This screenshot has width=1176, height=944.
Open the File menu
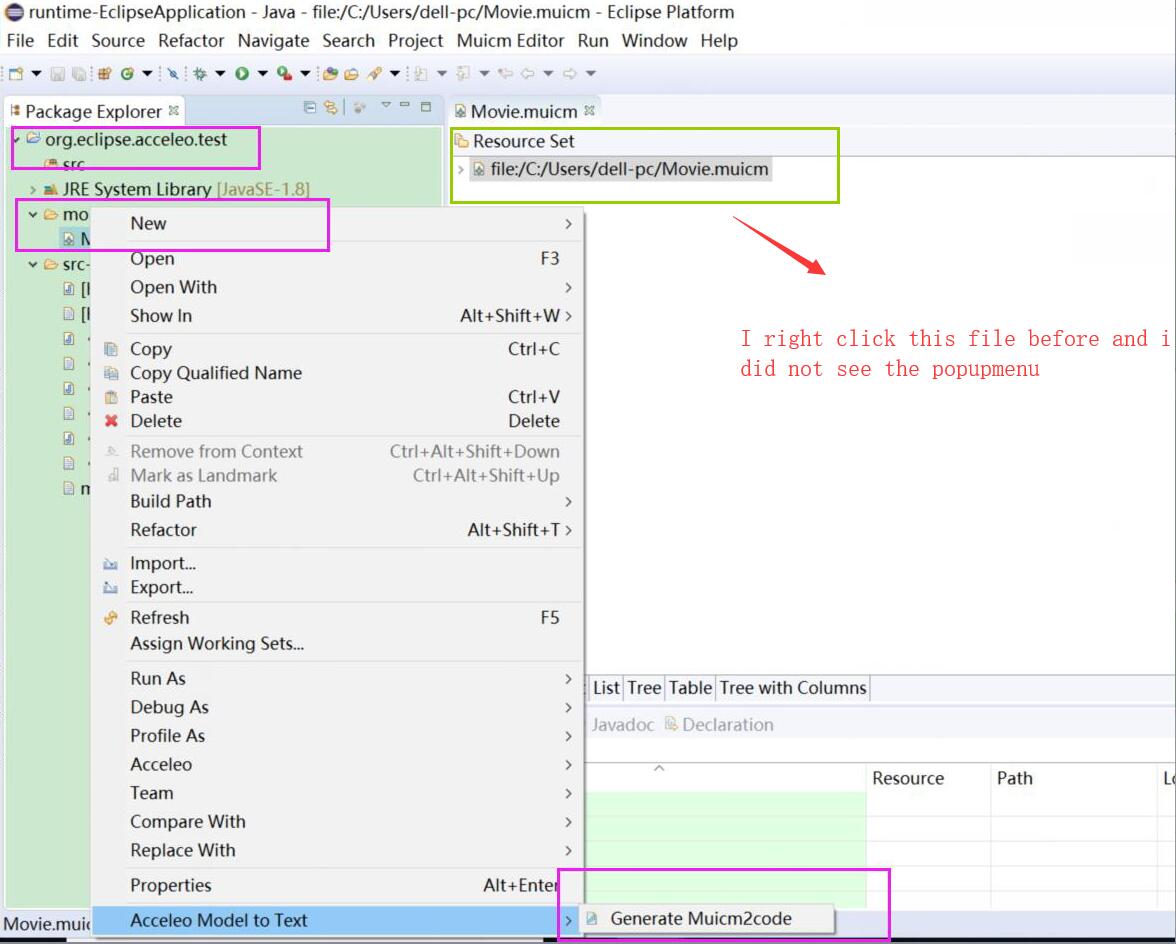(20, 40)
